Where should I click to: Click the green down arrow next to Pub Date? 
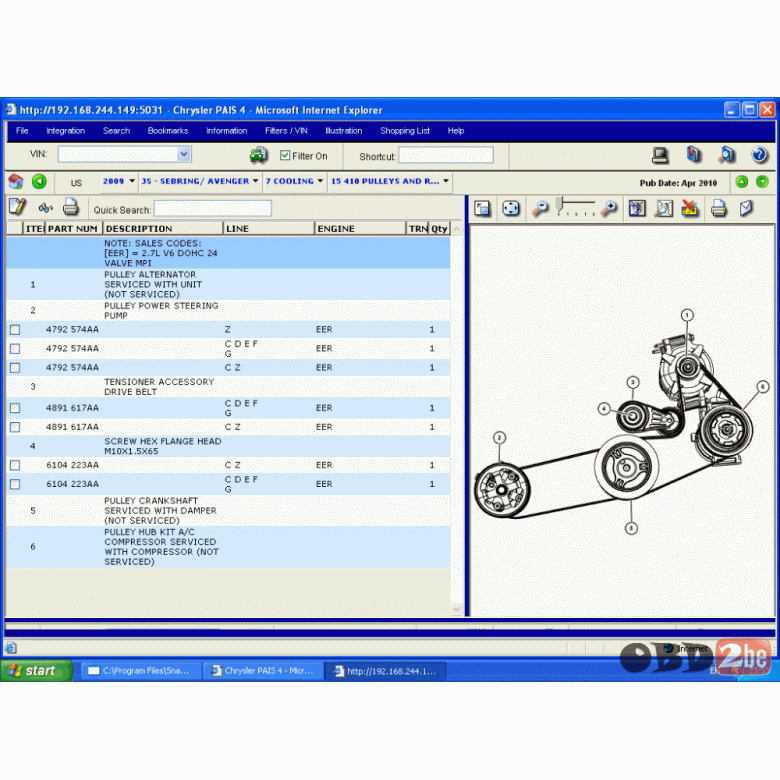tap(762, 182)
